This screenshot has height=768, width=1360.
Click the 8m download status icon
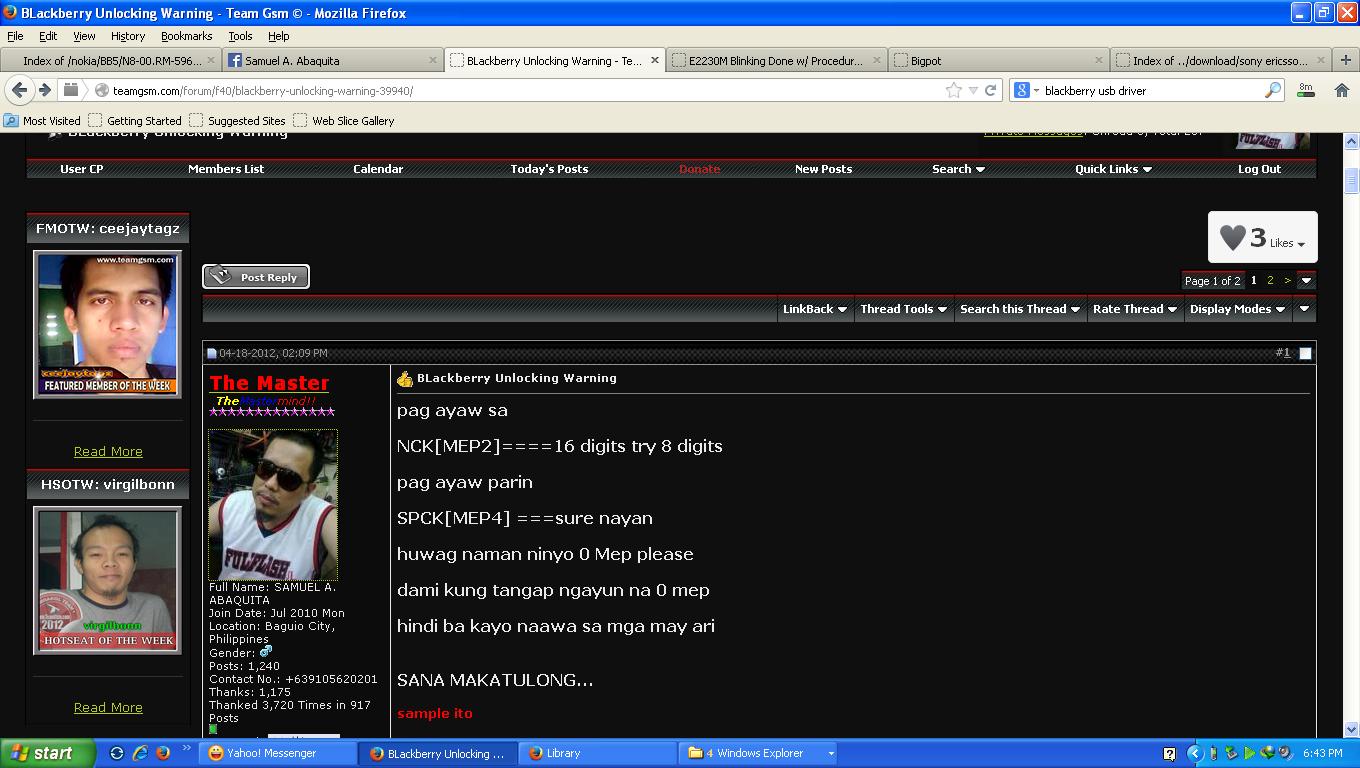tap(1306, 90)
